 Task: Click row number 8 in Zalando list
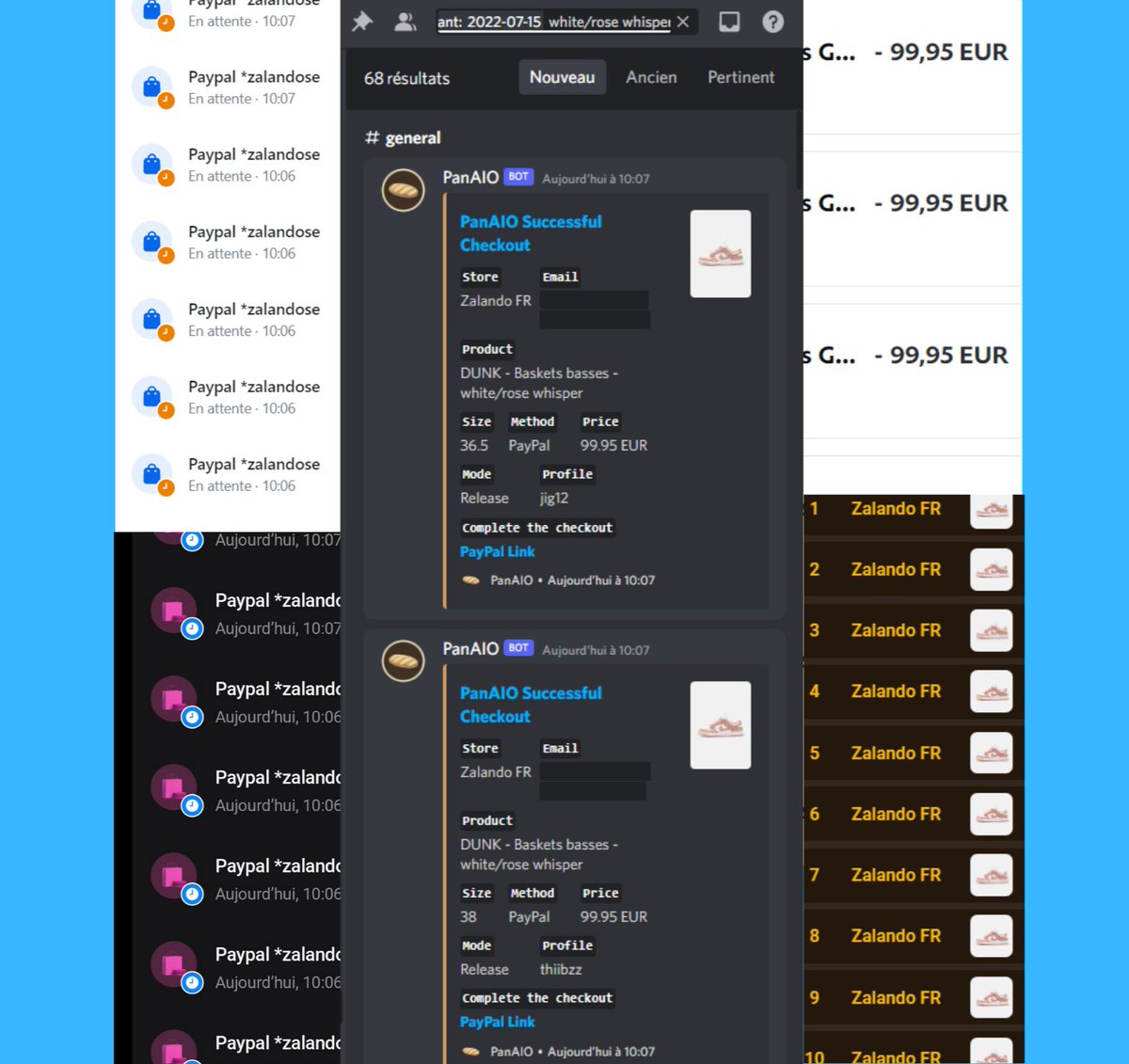[815, 936]
